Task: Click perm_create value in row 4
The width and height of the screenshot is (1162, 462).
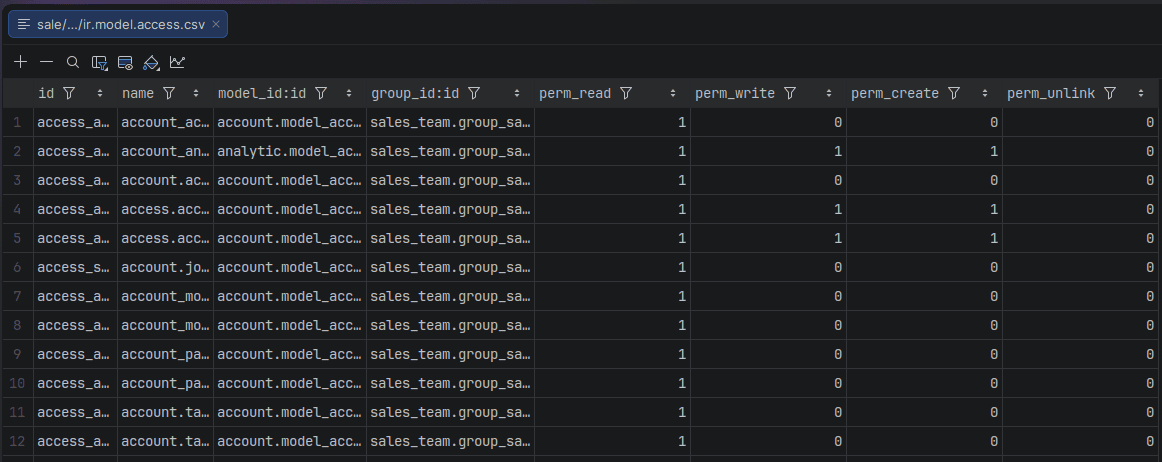Action: [x=924, y=209]
